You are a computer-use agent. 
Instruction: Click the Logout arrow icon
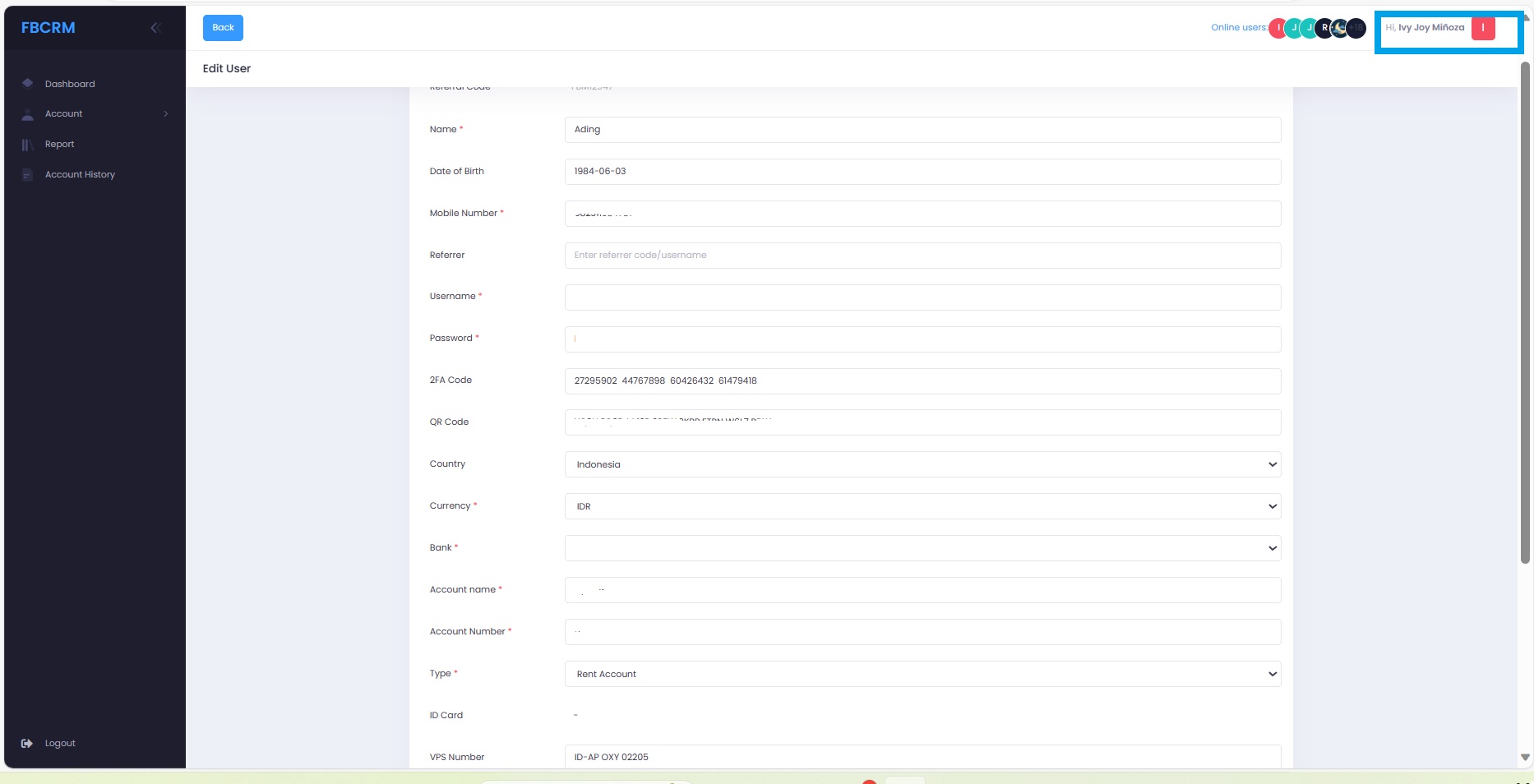tap(27, 743)
